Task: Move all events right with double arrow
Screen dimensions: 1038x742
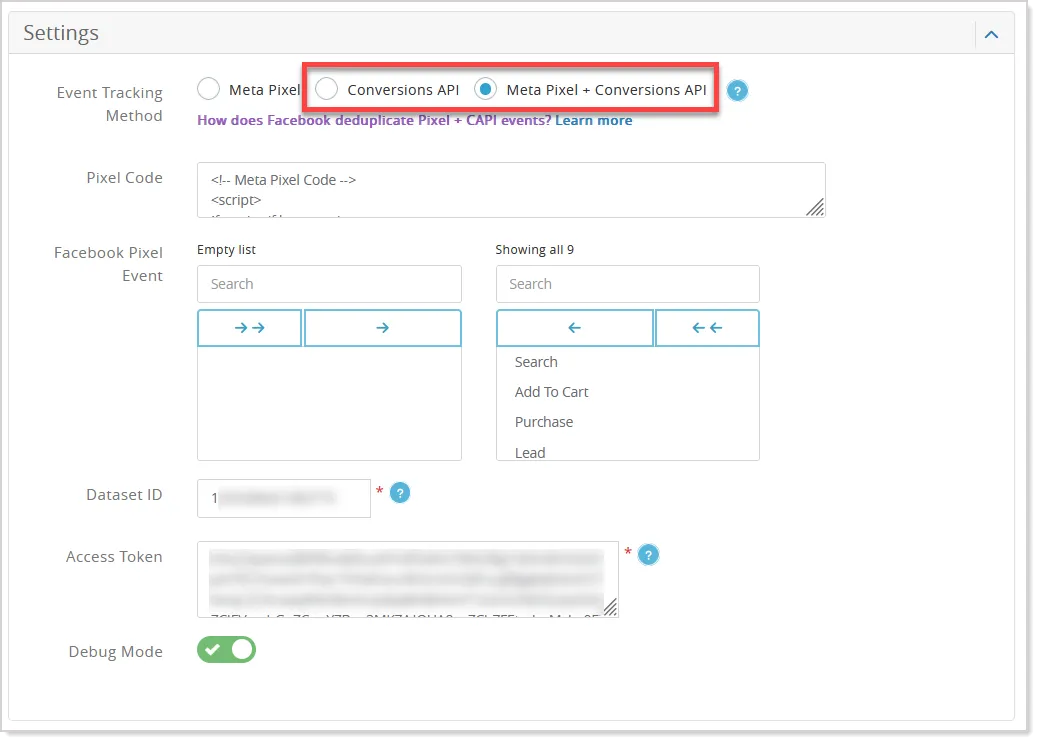Action: click(250, 328)
